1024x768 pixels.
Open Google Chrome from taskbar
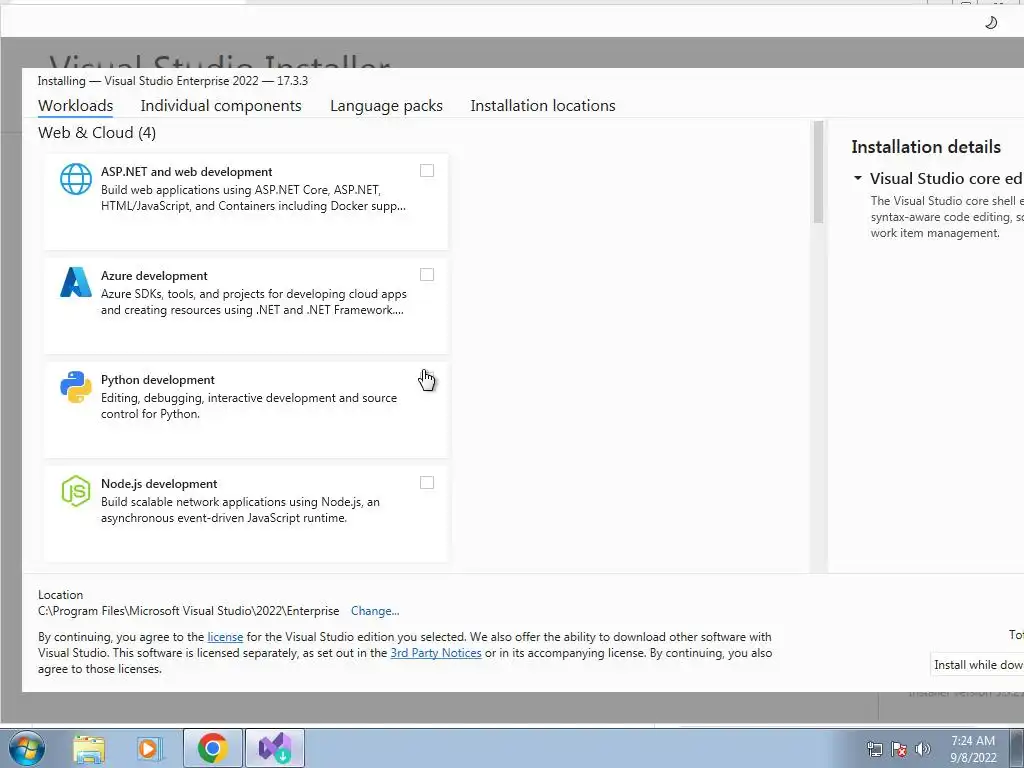click(212, 748)
